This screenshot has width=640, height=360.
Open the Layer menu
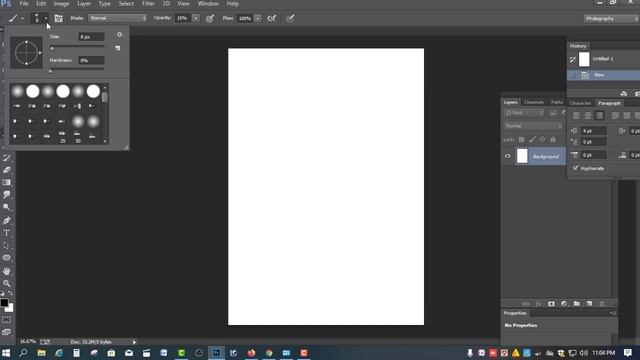84,4
